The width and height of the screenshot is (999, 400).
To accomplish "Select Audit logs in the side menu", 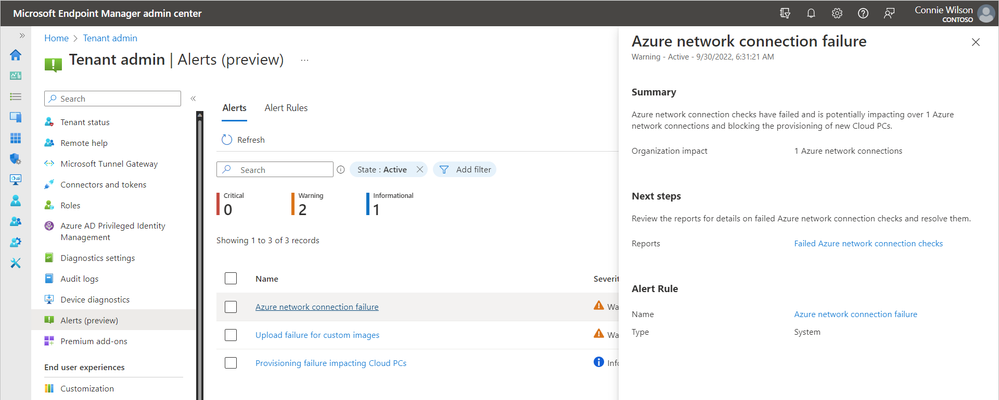I will [x=88, y=279].
